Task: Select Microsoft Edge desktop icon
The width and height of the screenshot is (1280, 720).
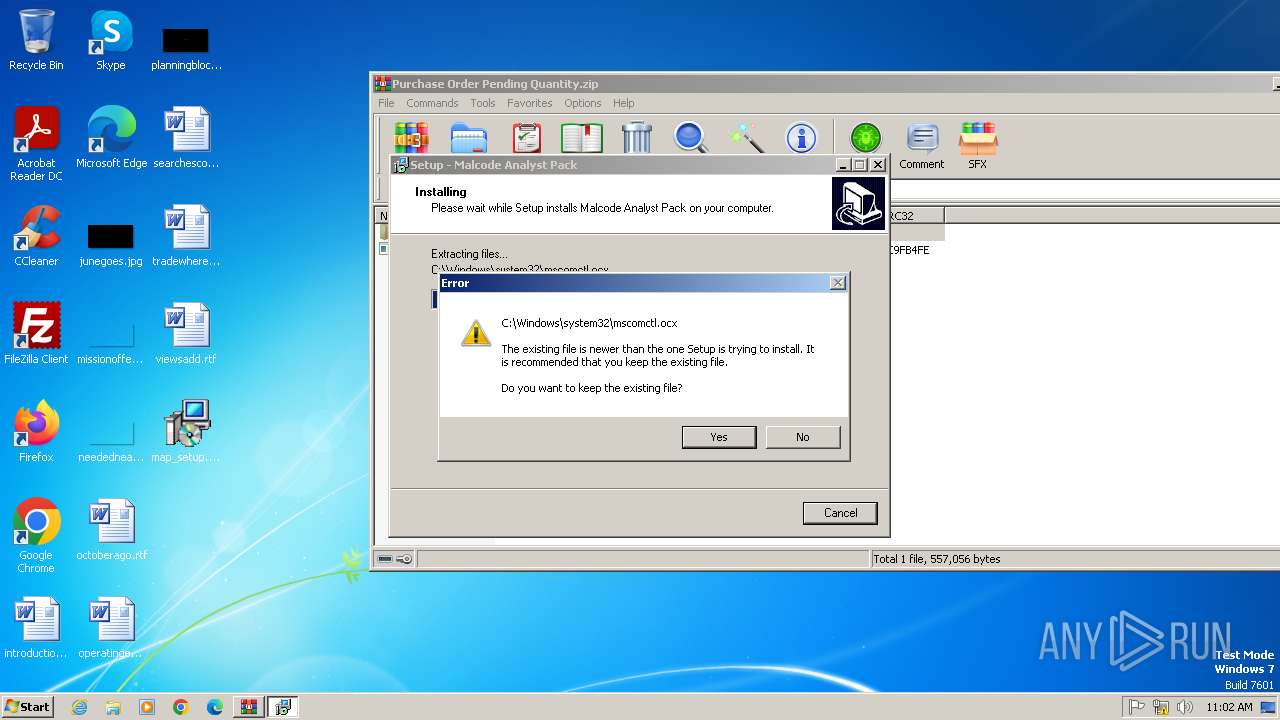Action: pos(111,138)
